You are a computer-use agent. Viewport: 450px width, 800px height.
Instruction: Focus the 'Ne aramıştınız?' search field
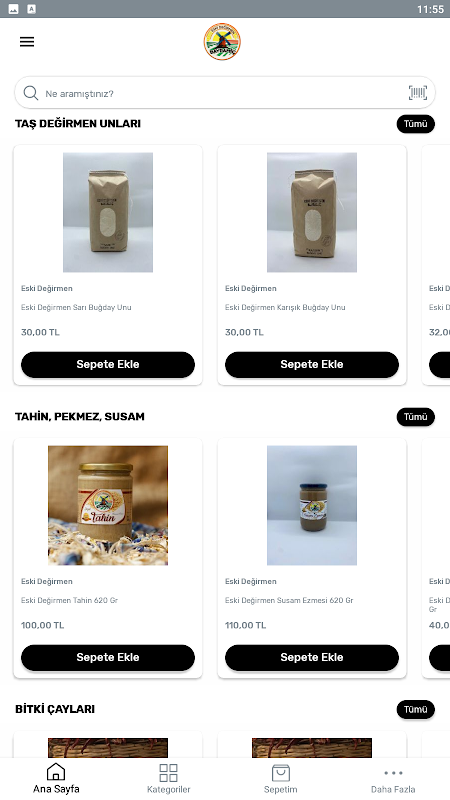tap(225, 93)
